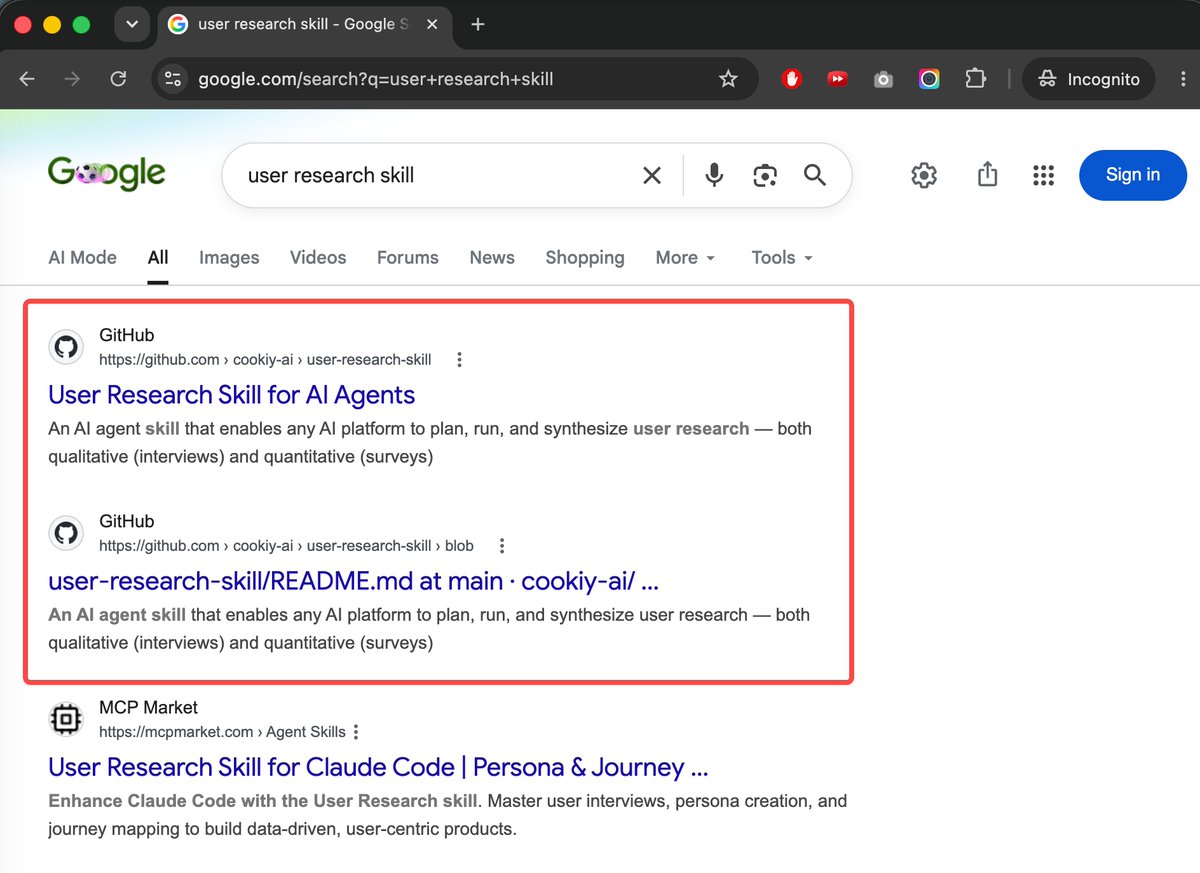Search by image with camera lens icon
Image resolution: width=1200 pixels, height=873 pixels.
pos(765,175)
